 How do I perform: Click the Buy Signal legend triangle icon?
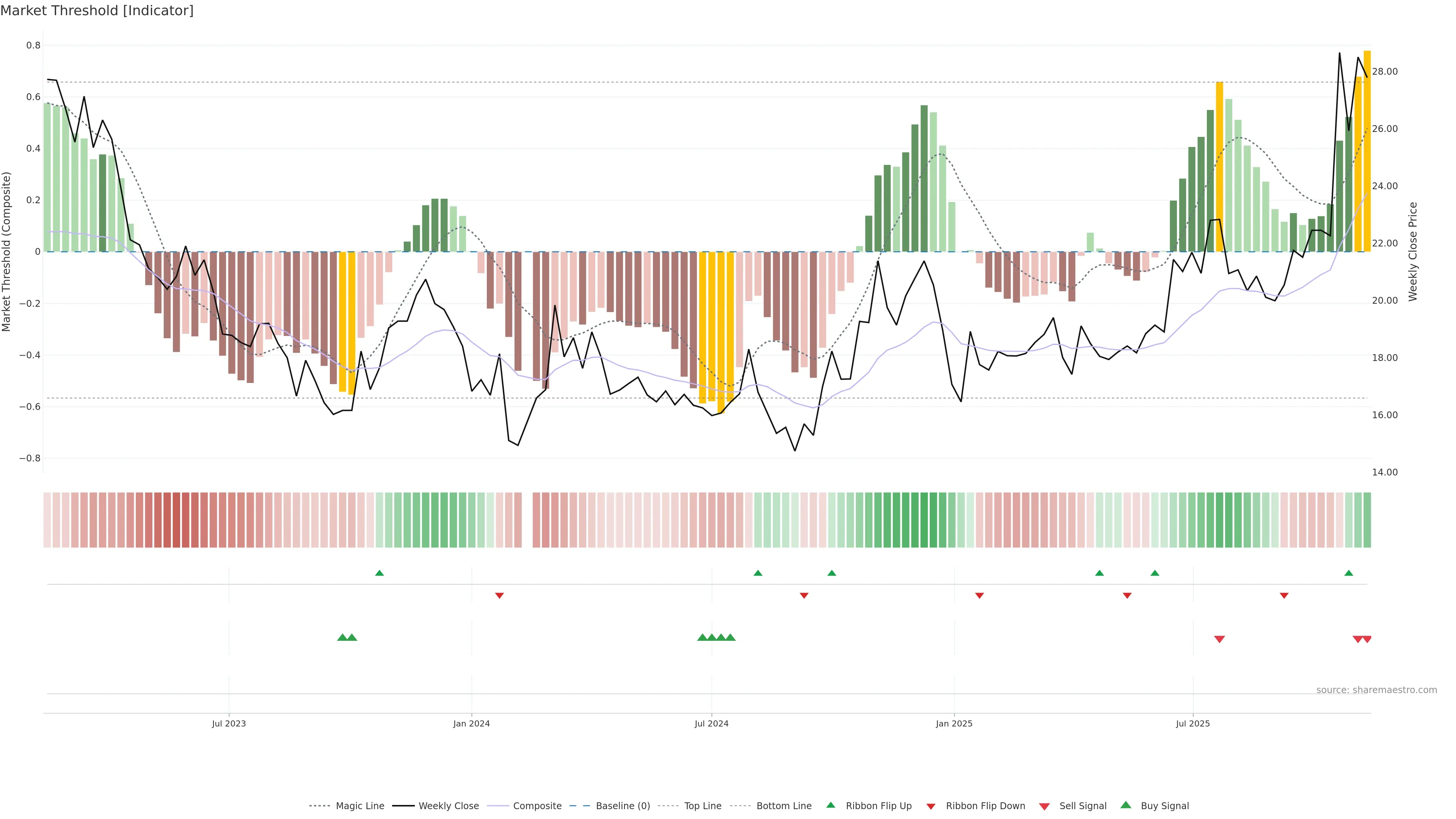(1125, 805)
